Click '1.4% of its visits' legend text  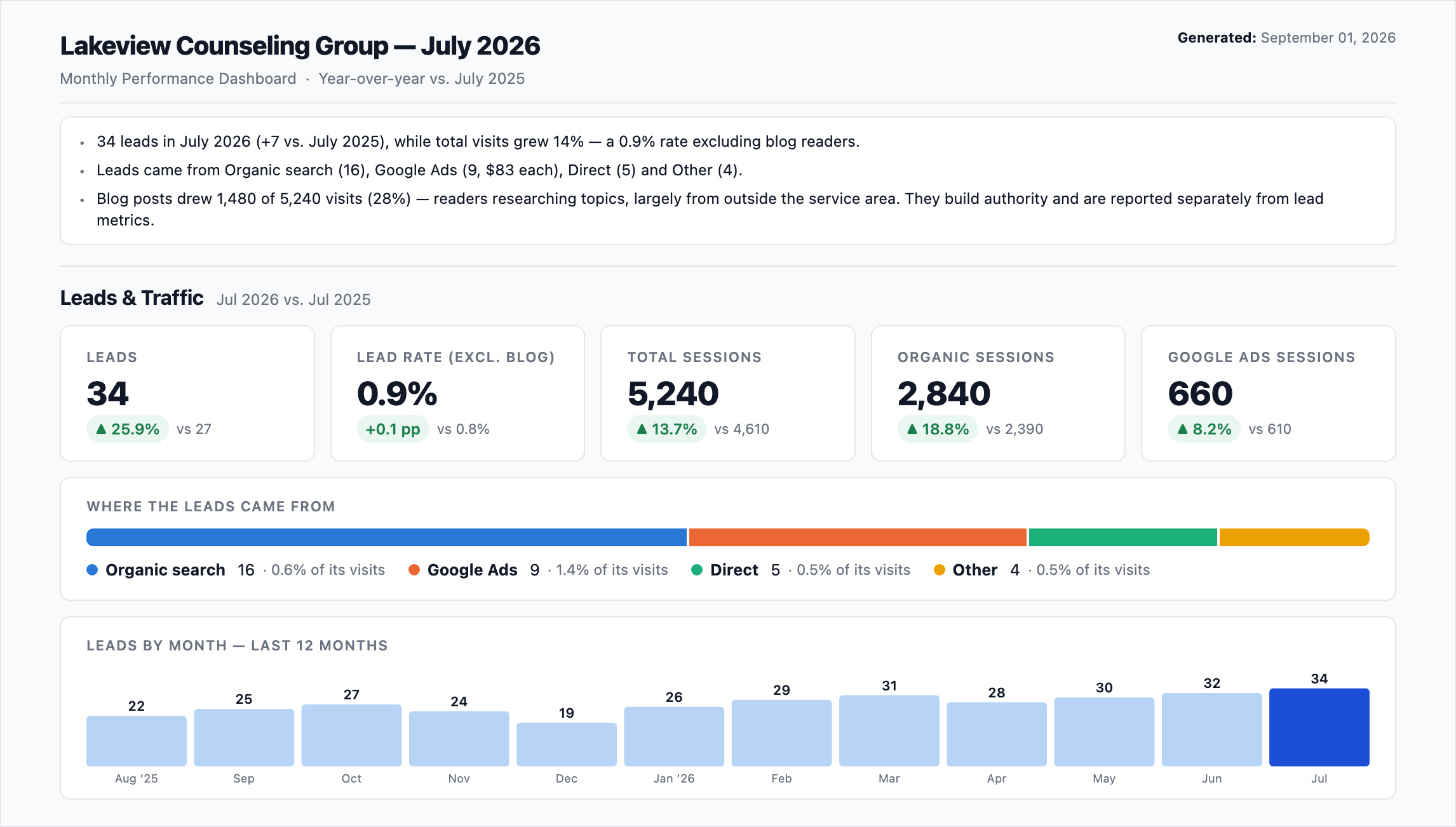[x=612, y=570]
